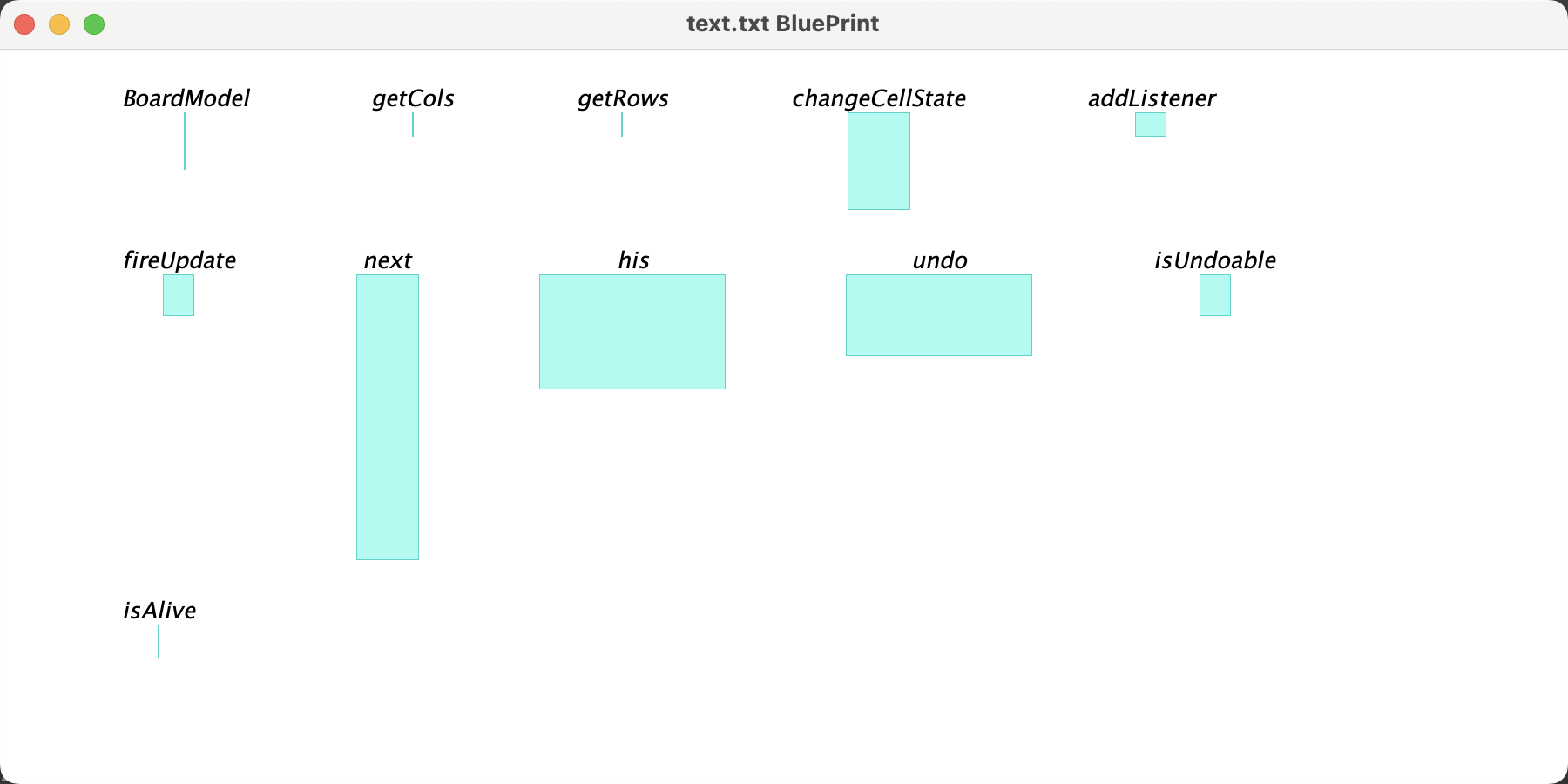Click the fireUpdate block

coord(178,295)
